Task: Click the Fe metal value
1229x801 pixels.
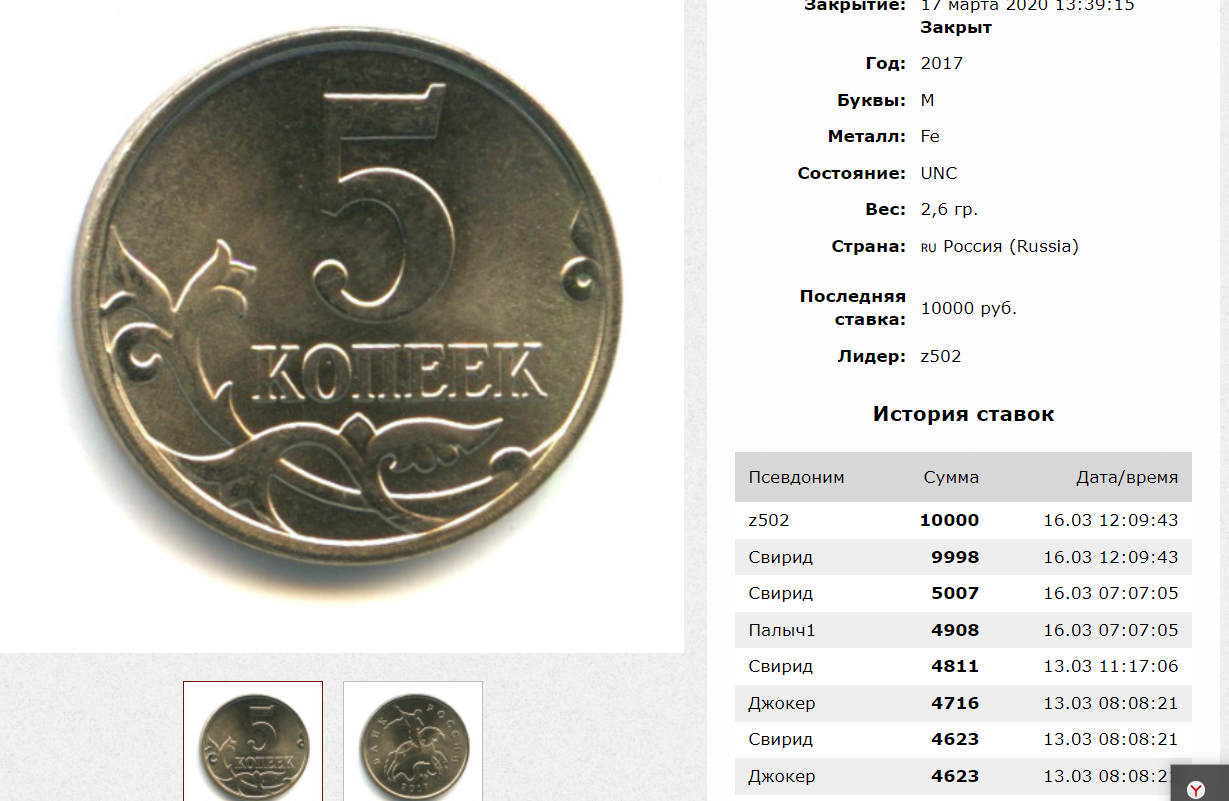Action: pyautogui.click(x=930, y=136)
